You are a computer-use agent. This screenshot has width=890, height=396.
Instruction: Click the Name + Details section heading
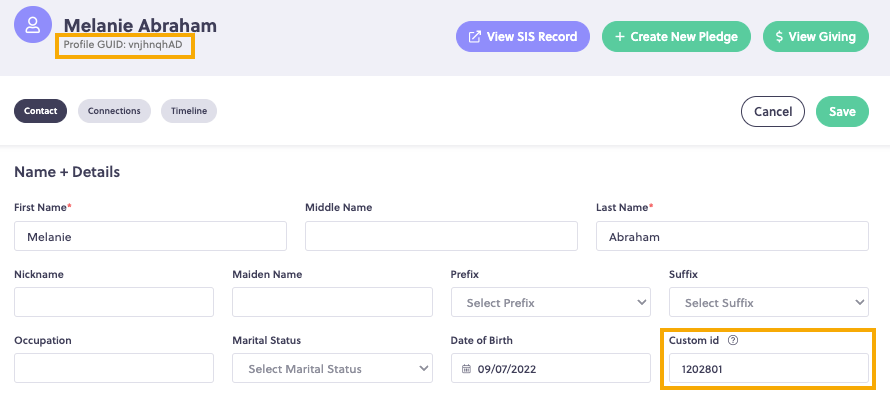[x=67, y=172]
